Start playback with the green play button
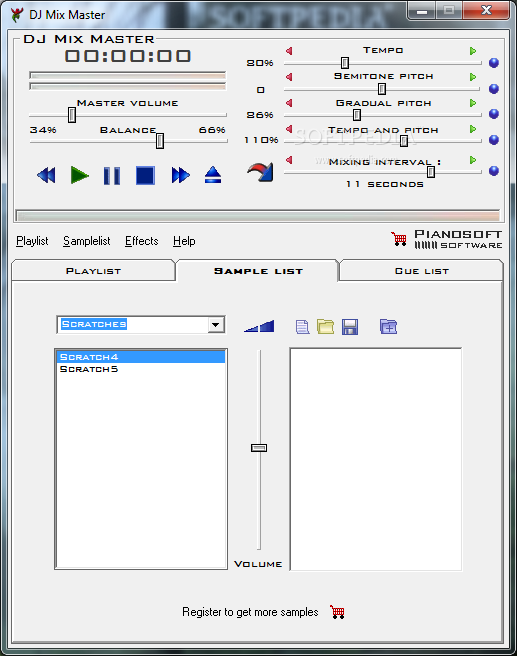Image resolution: width=517 pixels, height=656 pixels. 79,175
